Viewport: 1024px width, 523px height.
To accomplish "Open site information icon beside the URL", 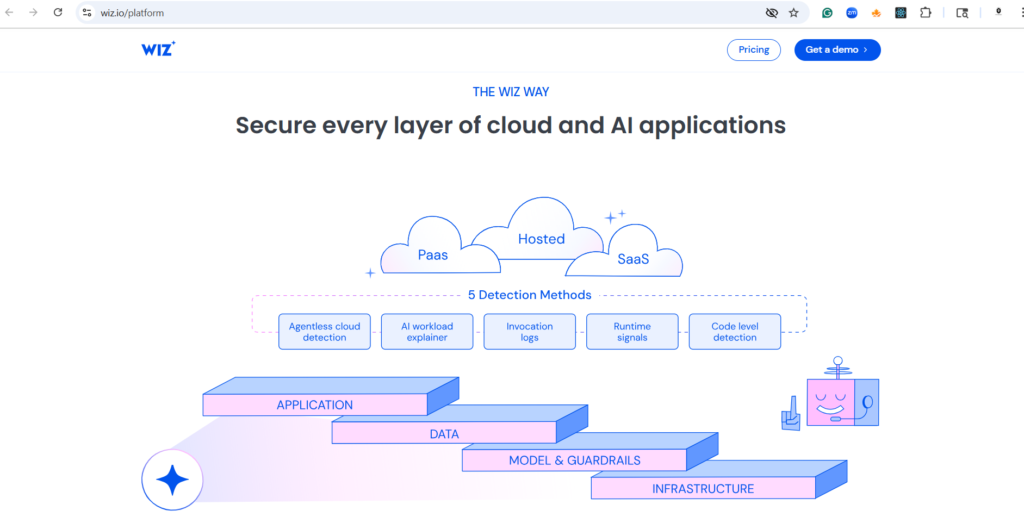I will click(x=87, y=13).
